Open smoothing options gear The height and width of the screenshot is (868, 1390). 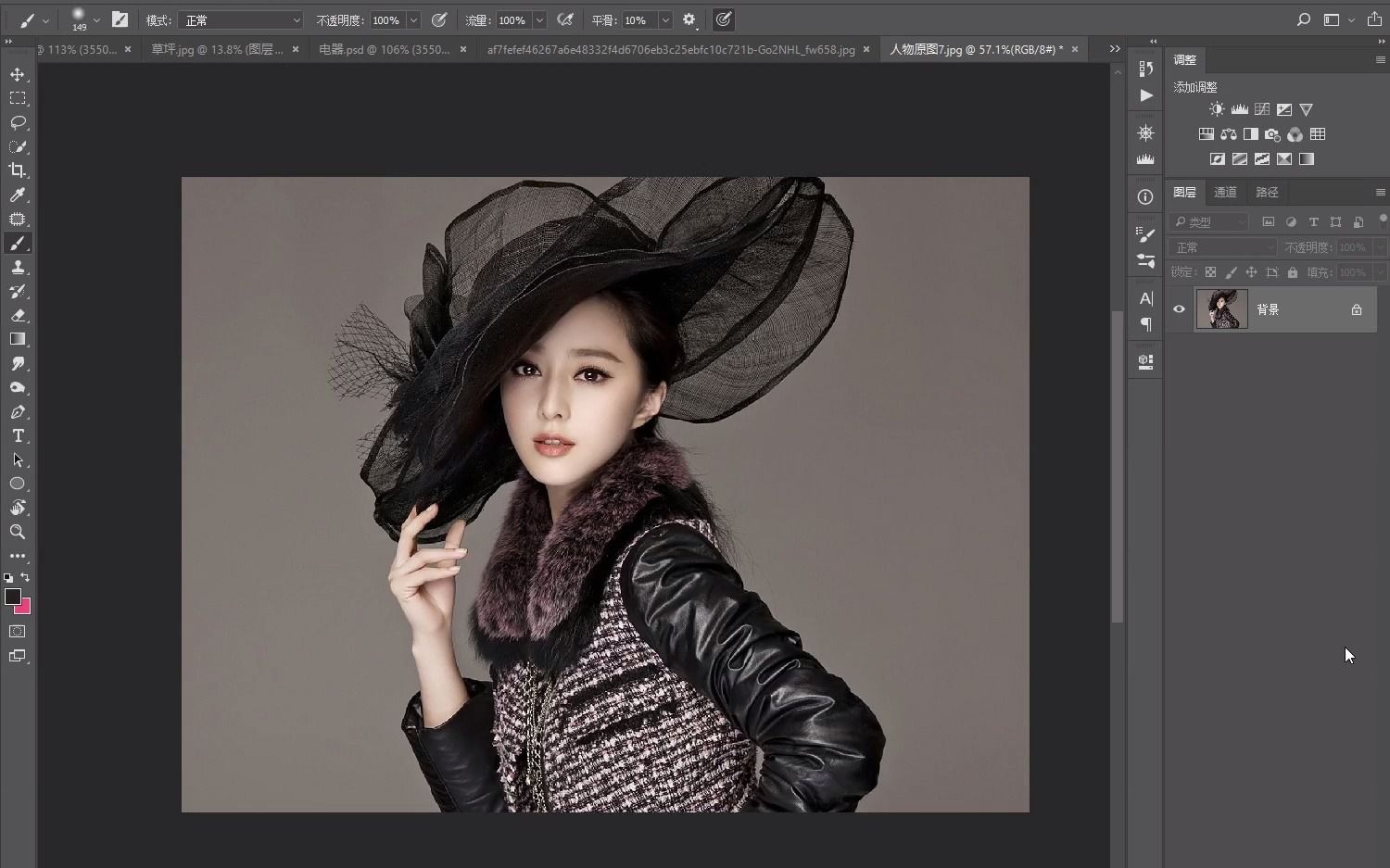point(689,19)
